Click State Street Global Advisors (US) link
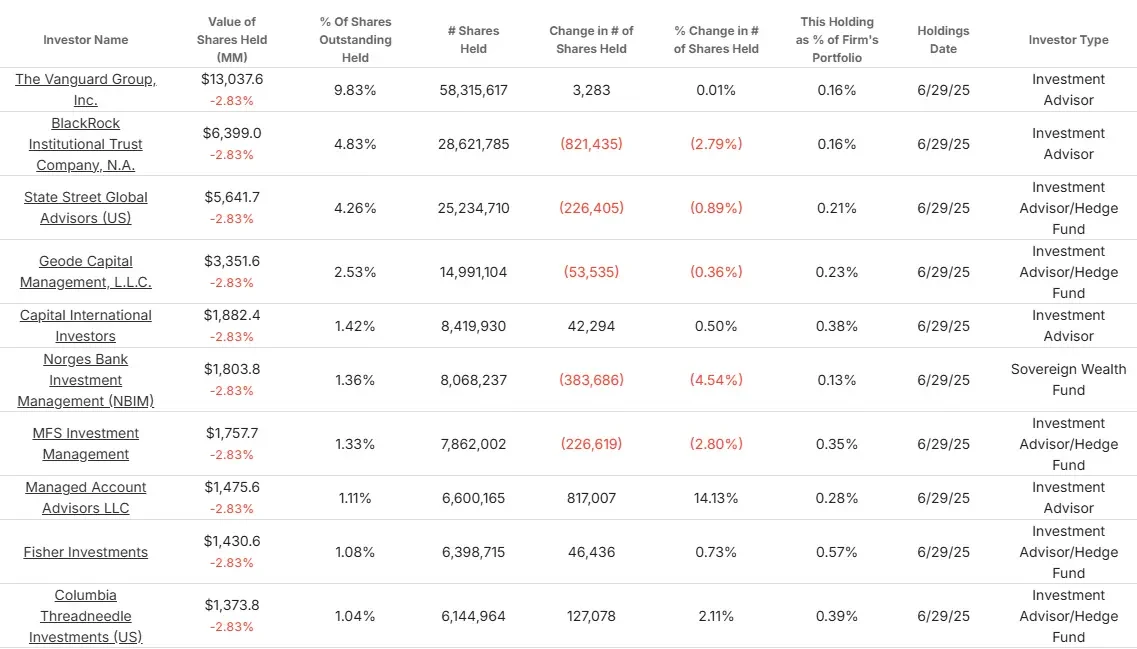Viewport: 1137px width, 649px height. (86, 207)
